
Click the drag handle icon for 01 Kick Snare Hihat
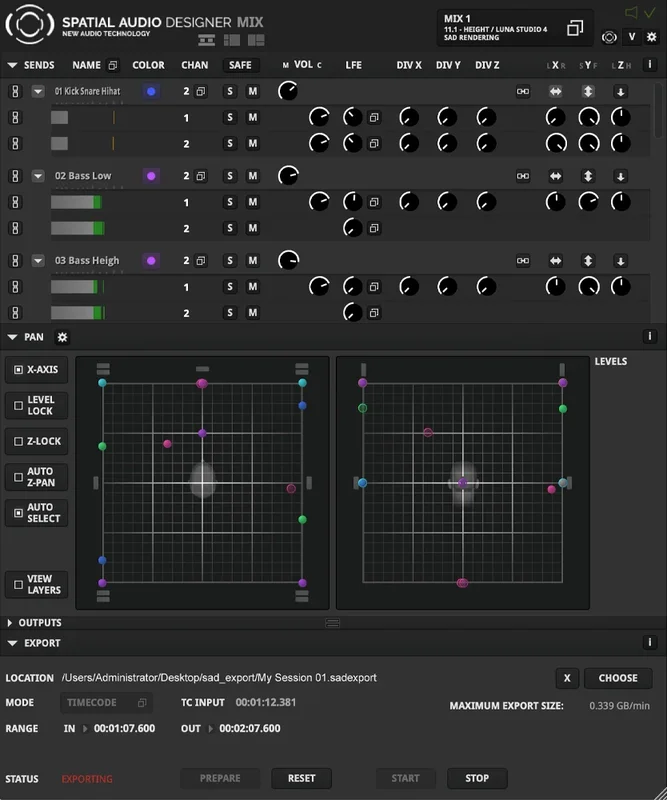pos(15,91)
